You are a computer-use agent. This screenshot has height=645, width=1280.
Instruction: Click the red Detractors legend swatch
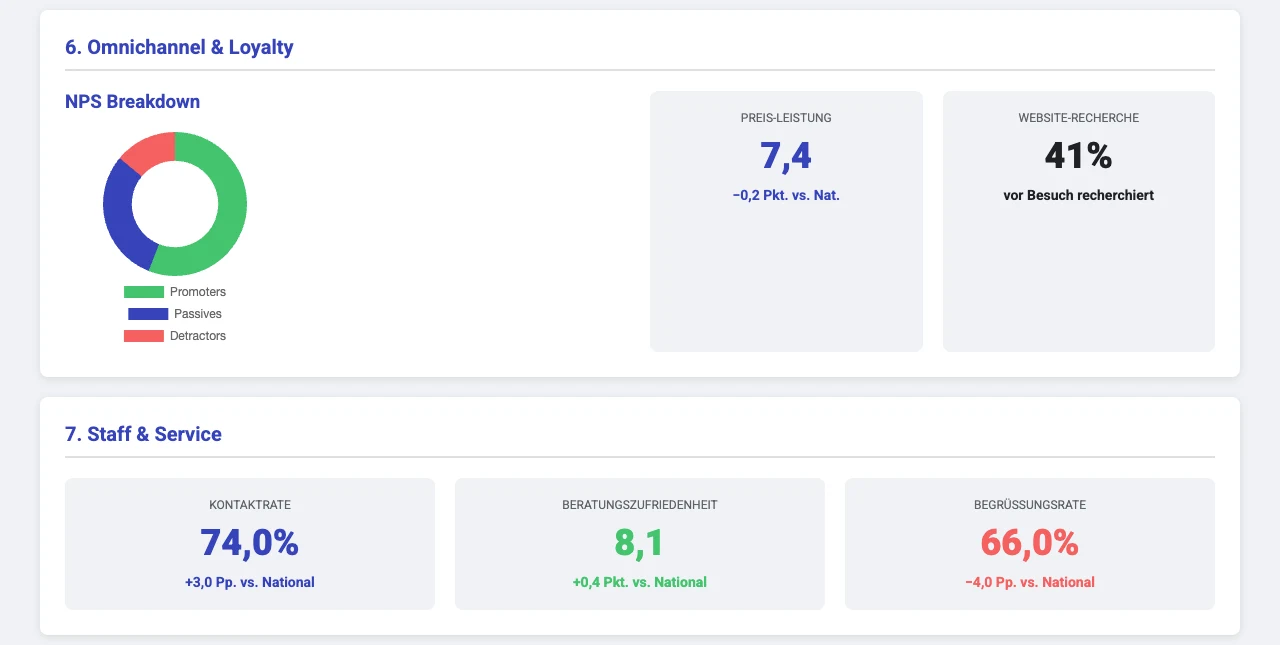coord(144,336)
